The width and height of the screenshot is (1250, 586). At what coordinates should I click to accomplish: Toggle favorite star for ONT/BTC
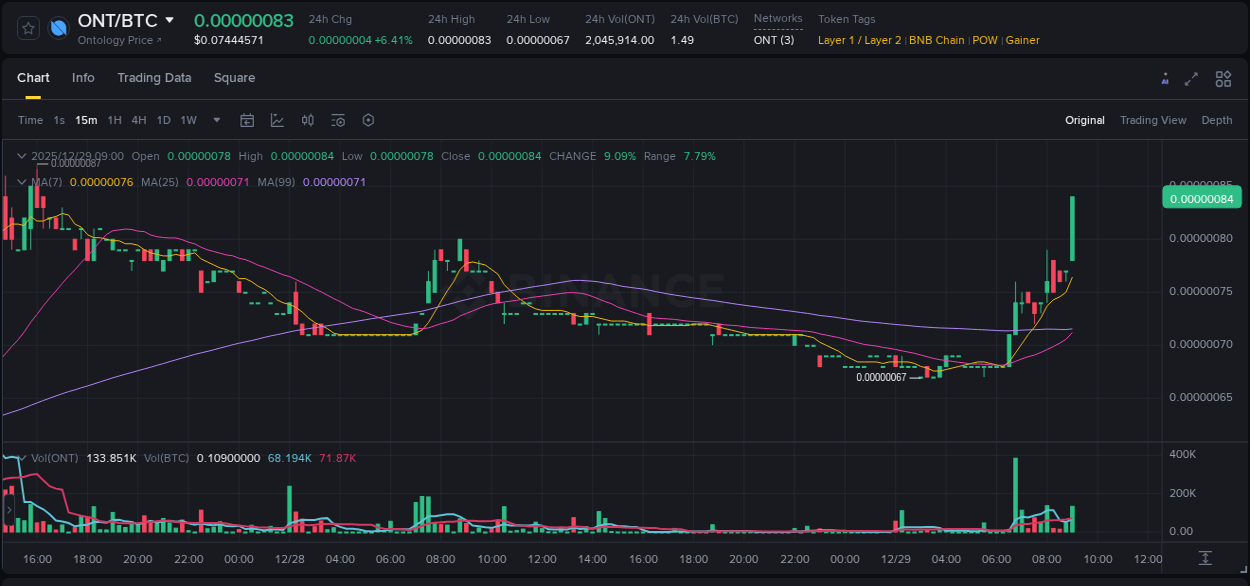[27, 27]
